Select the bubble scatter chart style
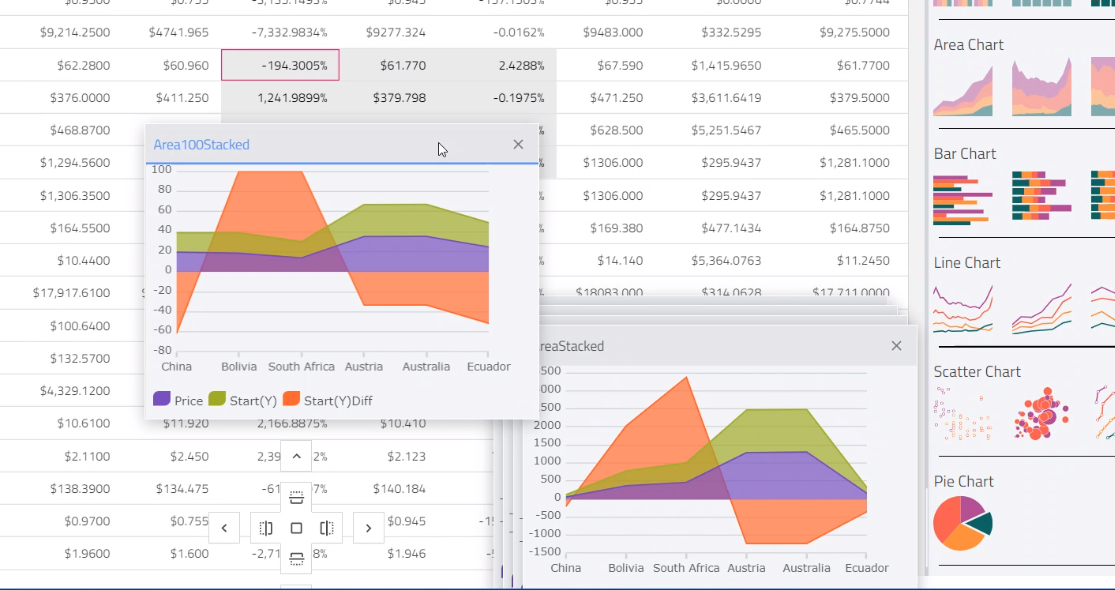The image size is (1115, 590). point(1040,413)
